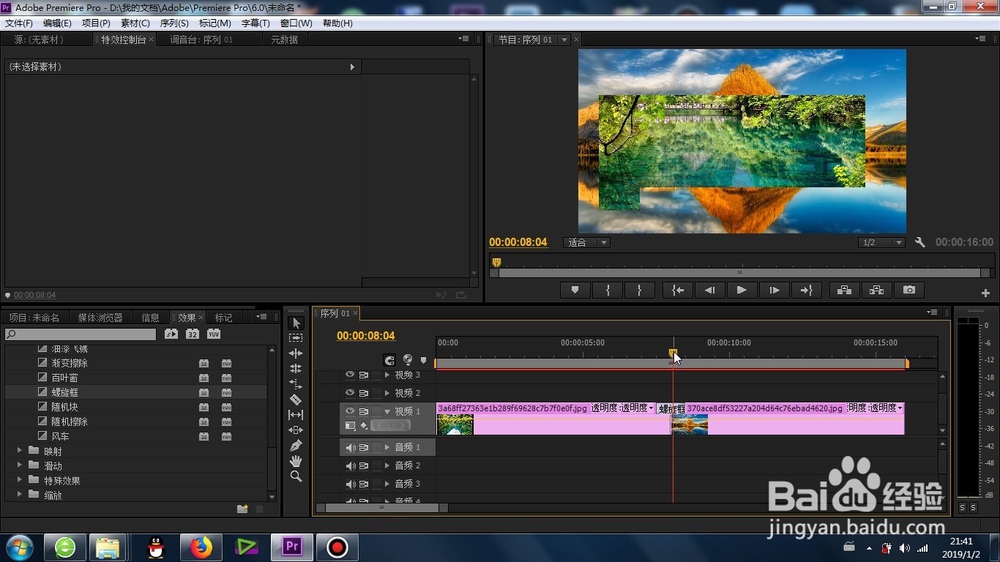Switch to the 媒体浏览器 tab
This screenshot has height=562, width=1000.
[100, 317]
